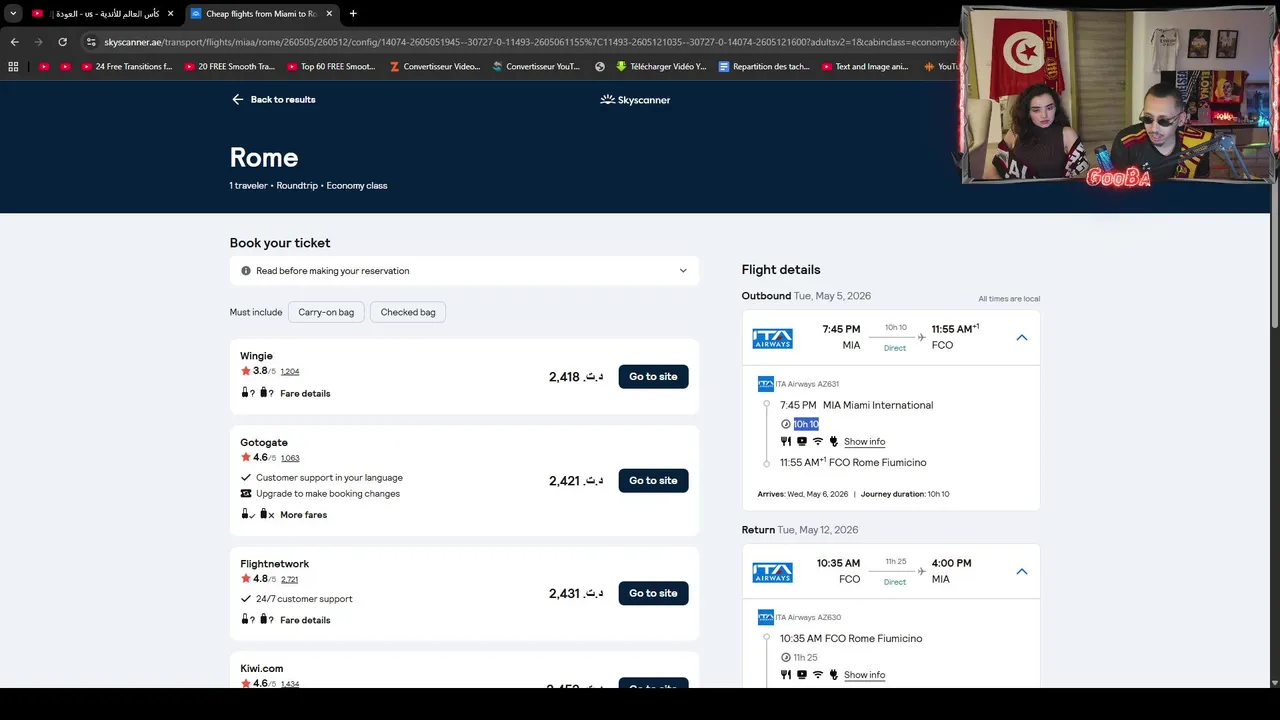
Task: Close the Cheap flights from Miami tab
Action: coord(329,14)
